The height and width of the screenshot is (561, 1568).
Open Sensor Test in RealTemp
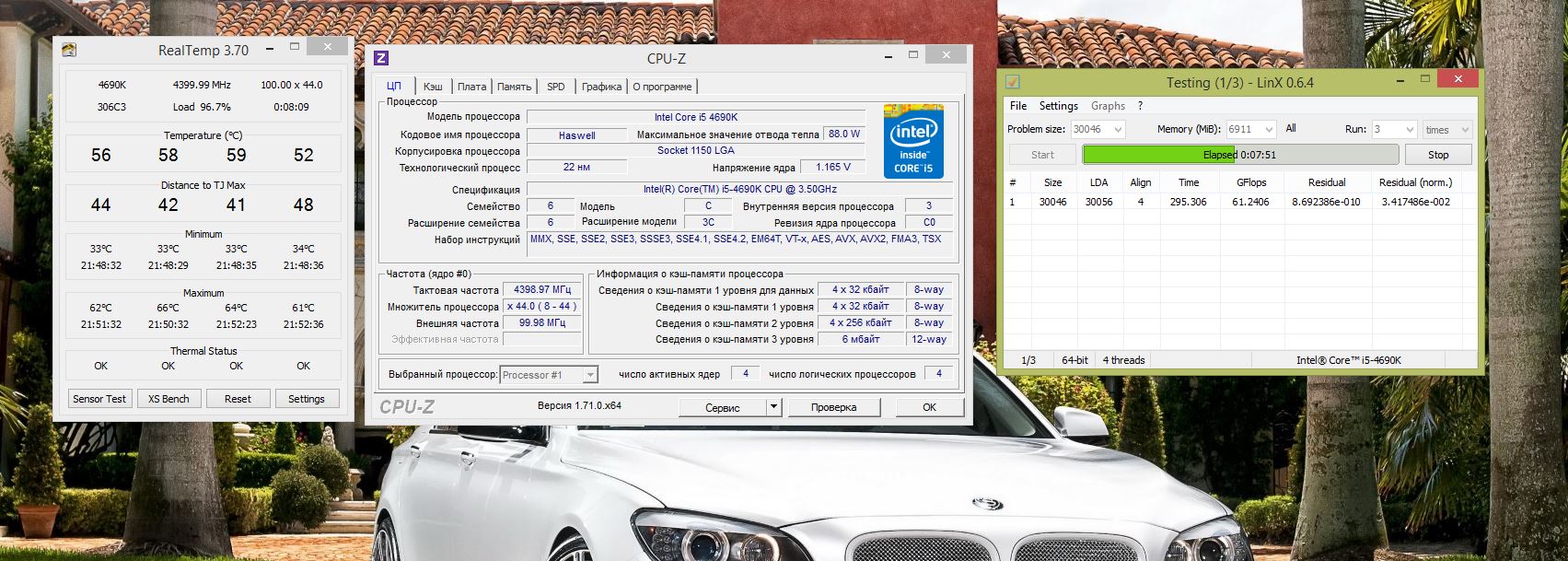99,399
